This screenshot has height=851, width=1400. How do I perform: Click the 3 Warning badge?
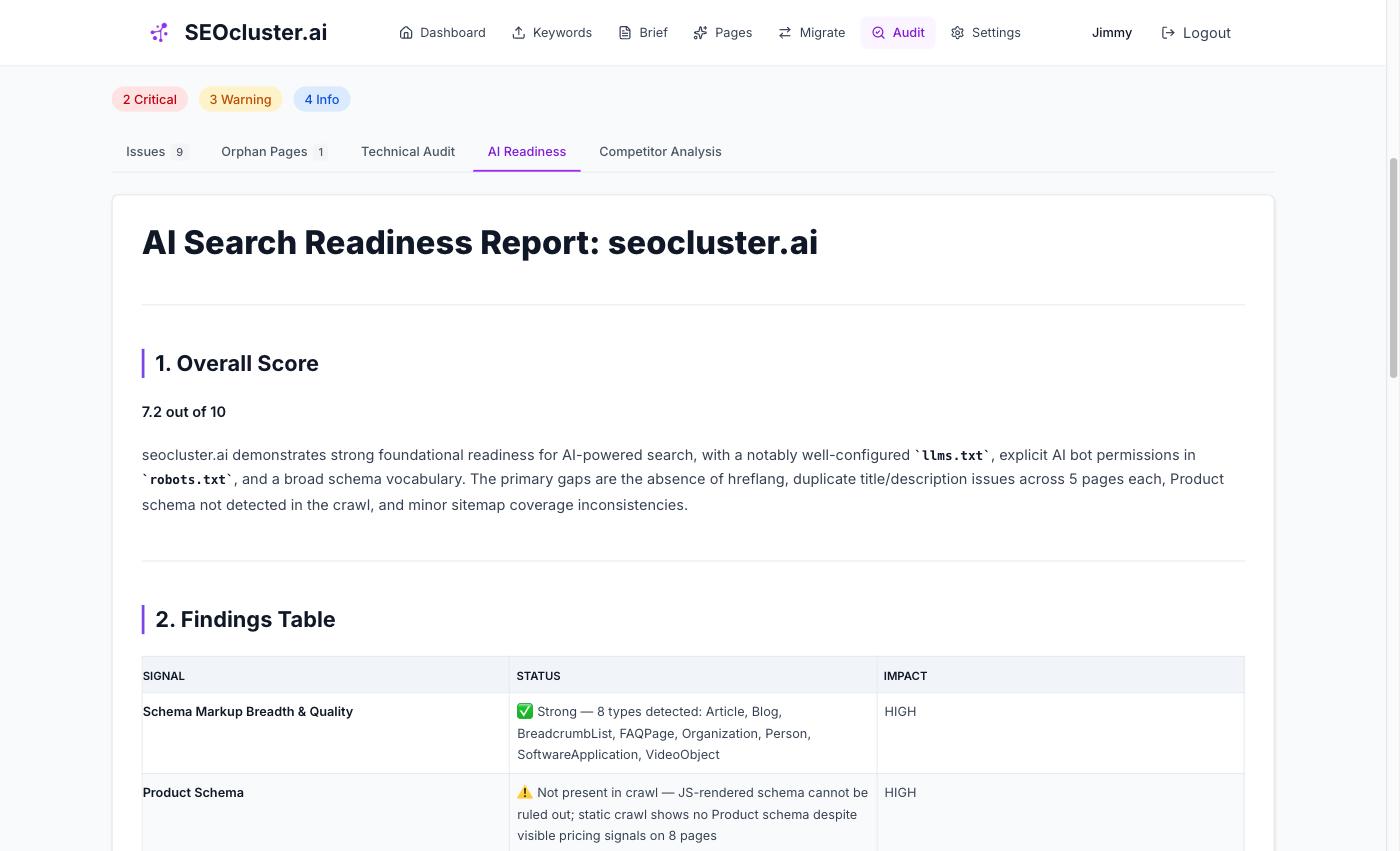click(240, 99)
